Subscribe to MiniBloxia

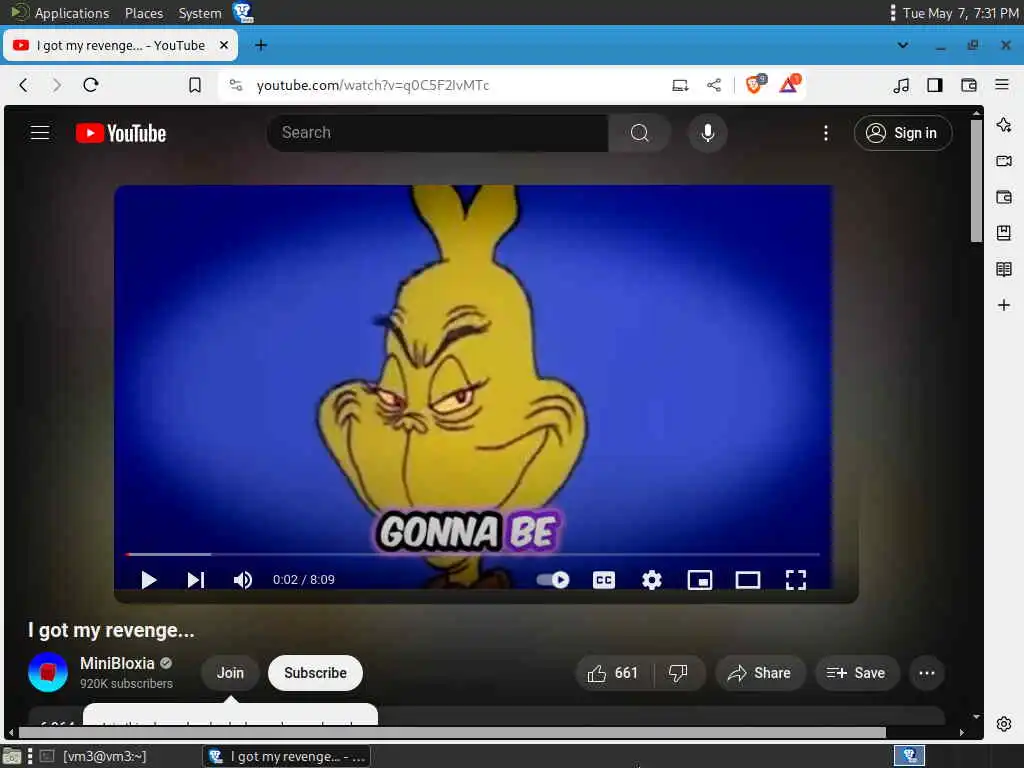tap(315, 673)
